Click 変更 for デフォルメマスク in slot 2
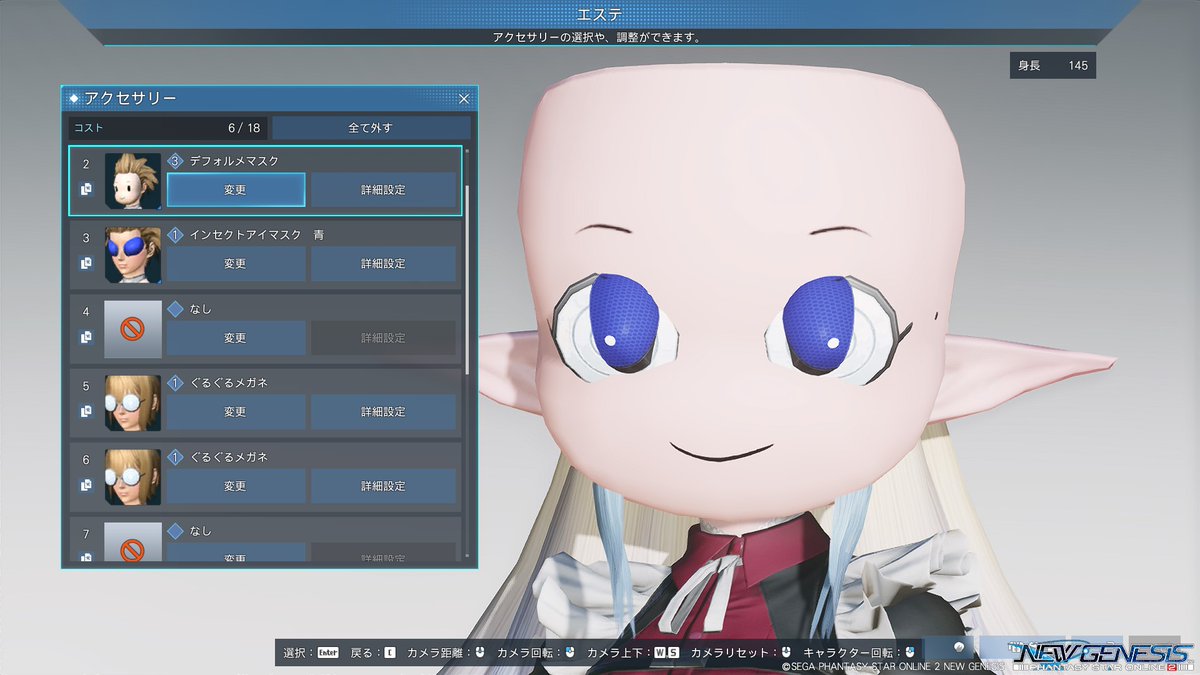Viewport: 1200px width, 675px height. (x=235, y=190)
